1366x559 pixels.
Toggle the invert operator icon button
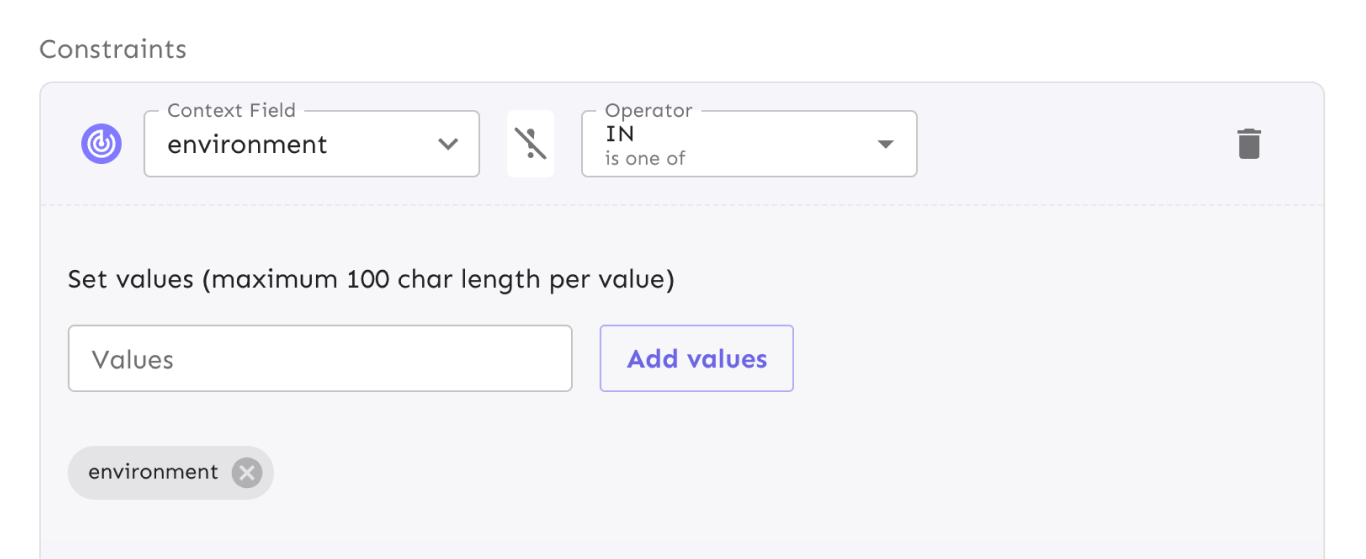click(x=530, y=144)
